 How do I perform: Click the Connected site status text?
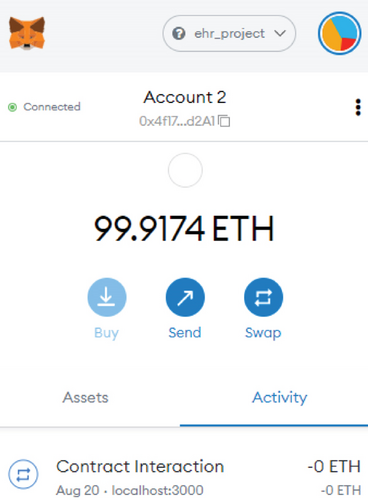point(52,107)
